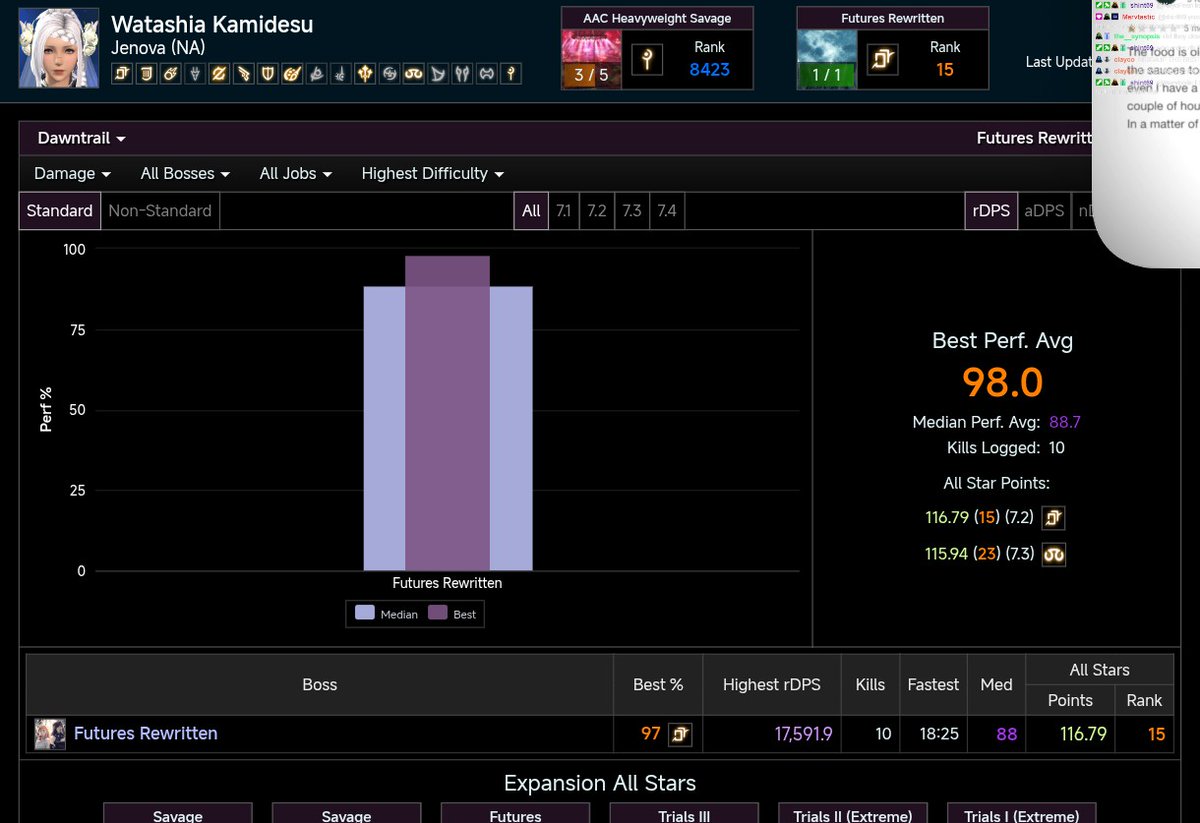
Task: Open the Highest Difficulty dropdown
Action: tap(433, 173)
